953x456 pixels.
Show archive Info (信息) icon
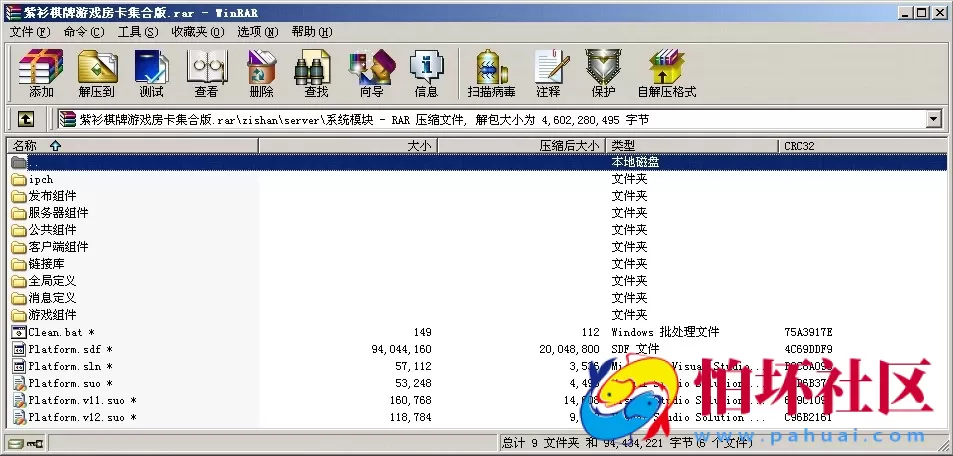426,74
